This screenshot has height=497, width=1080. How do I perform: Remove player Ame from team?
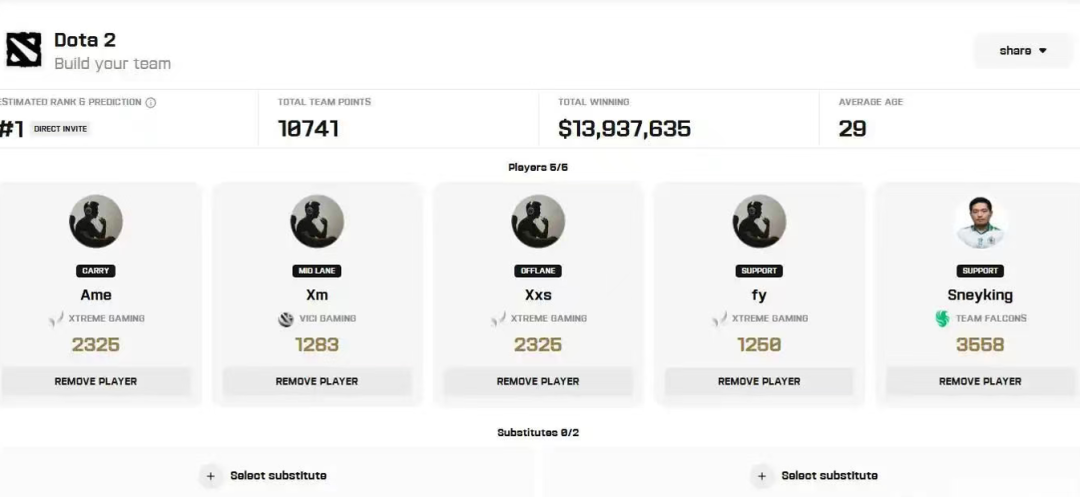tap(96, 381)
